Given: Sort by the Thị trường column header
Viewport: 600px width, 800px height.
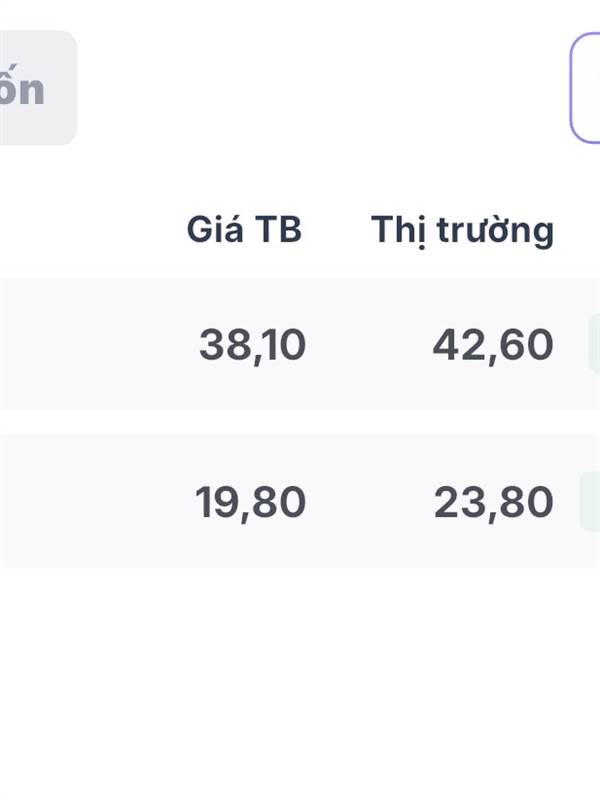Looking at the screenshot, I should point(462,231).
